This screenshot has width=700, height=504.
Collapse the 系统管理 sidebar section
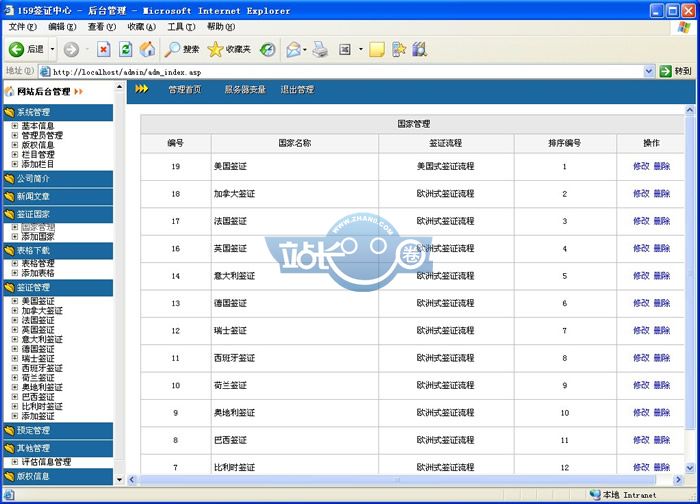pos(58,112)
